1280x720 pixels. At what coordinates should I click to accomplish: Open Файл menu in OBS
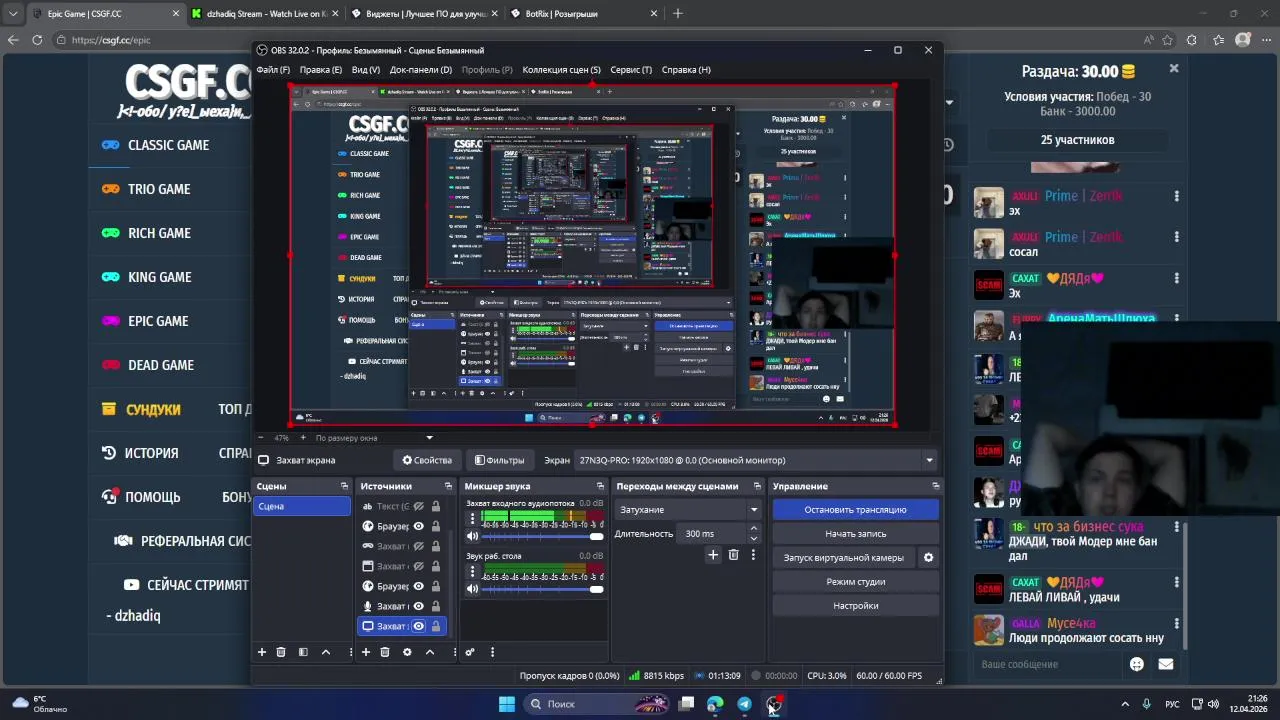pyautogui.click(x=273, y=70)
